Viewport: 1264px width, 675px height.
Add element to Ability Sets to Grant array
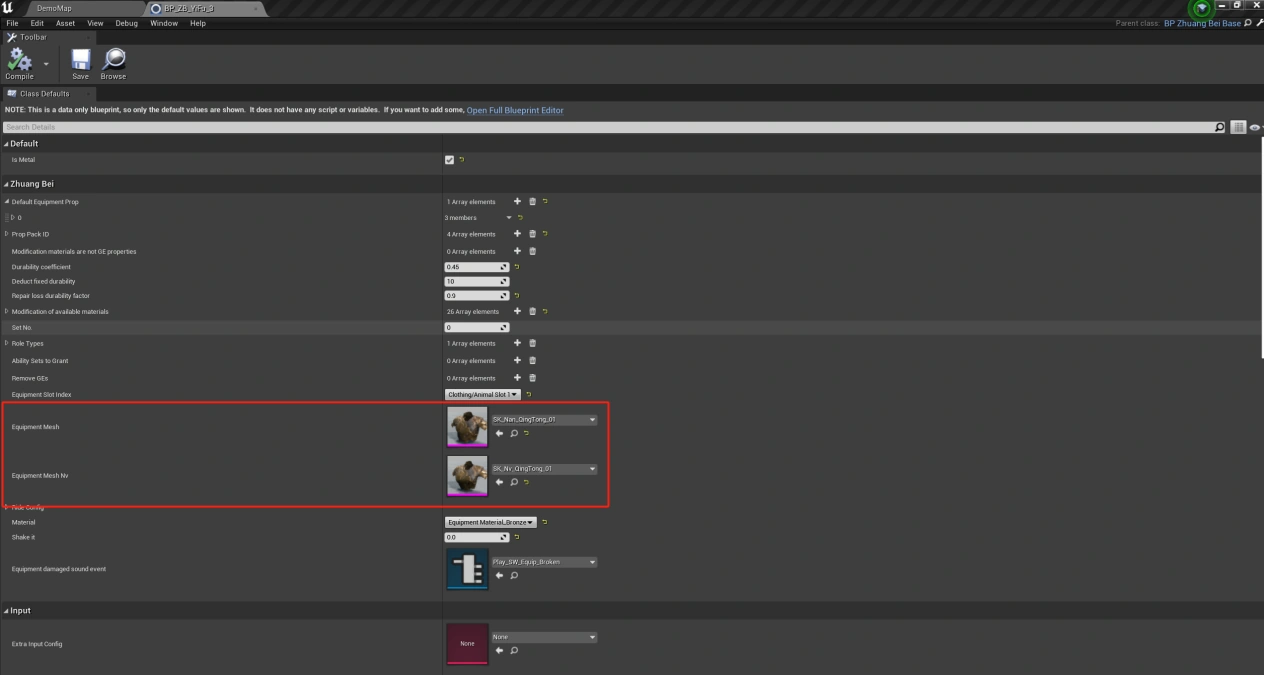coord(517,360)
